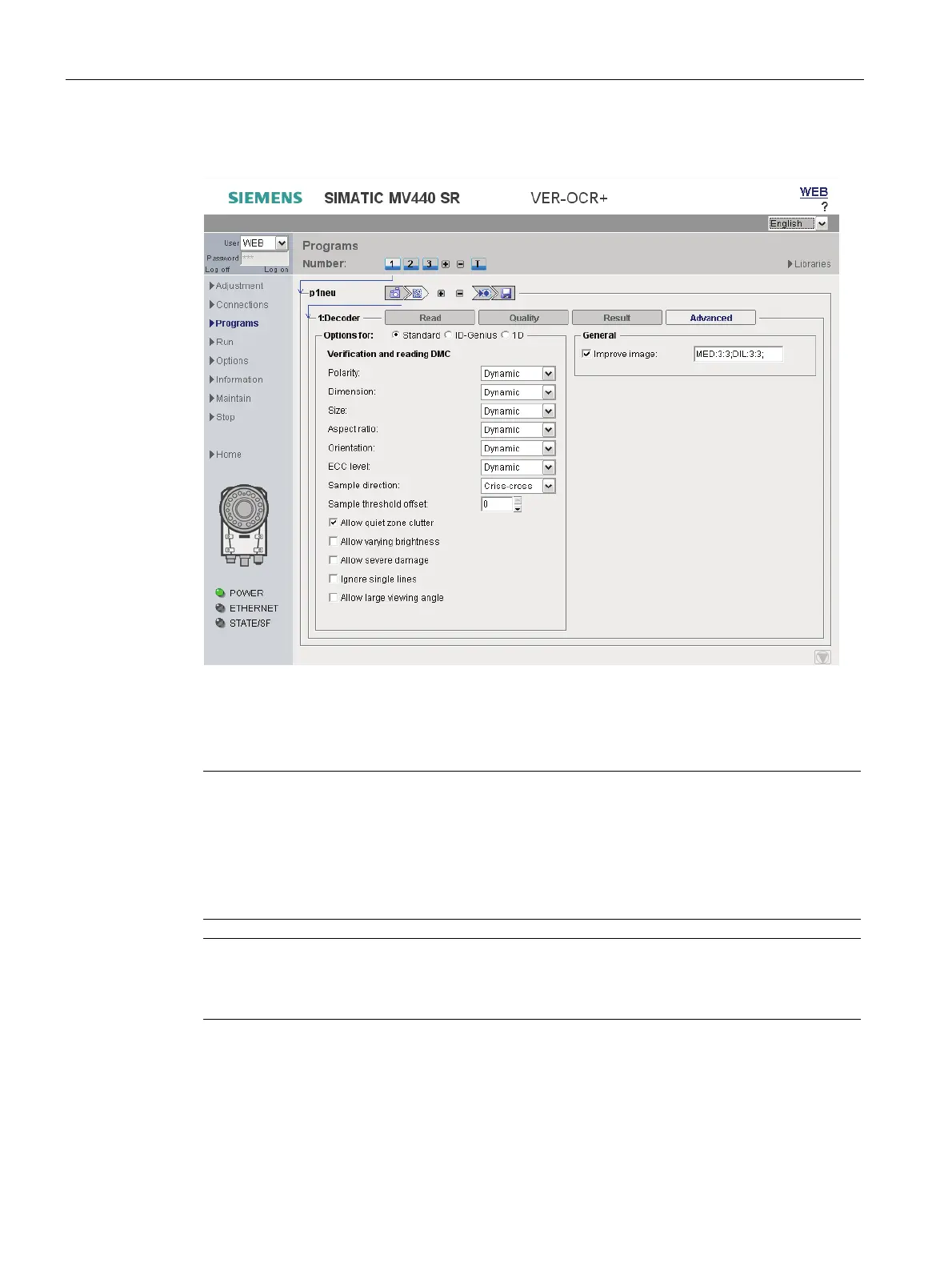Open Options in the side menu
This screenshot has width=952, height=1271.
pos(229,361)
